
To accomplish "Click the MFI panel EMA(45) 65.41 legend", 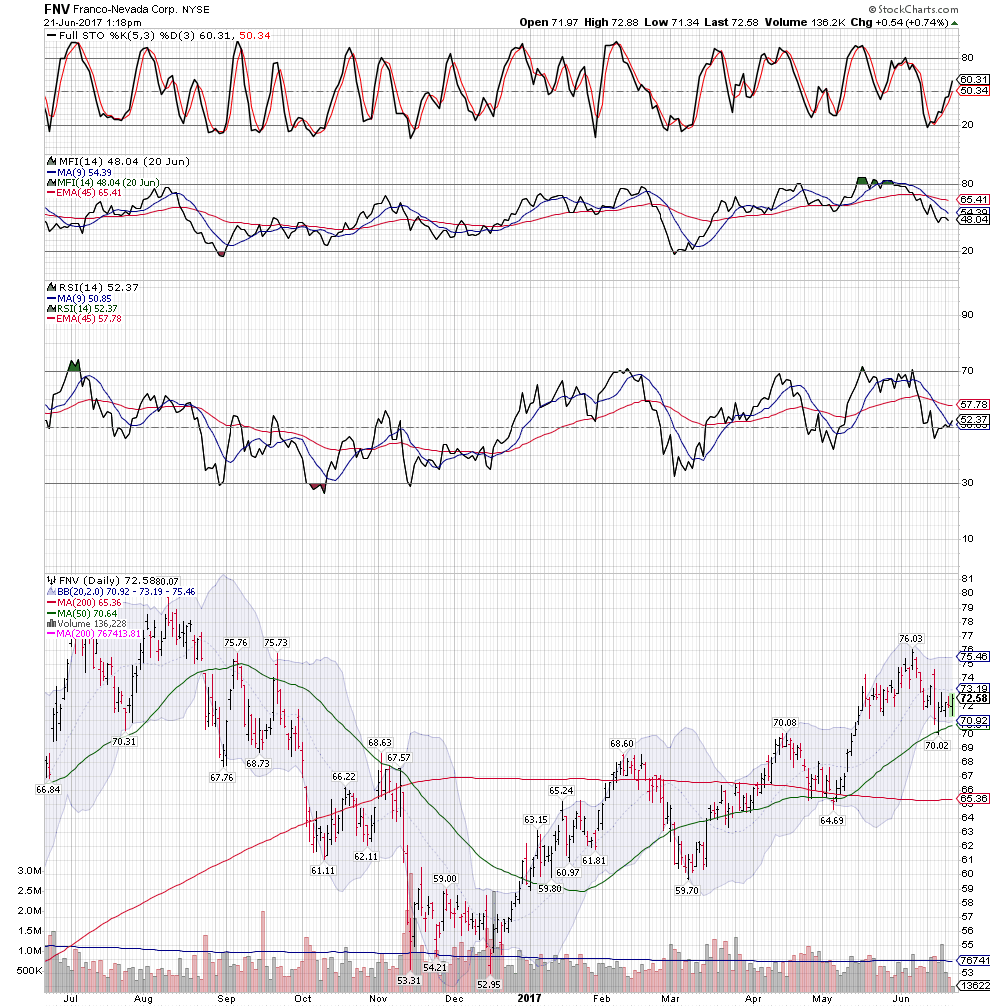I will point(84,193).
